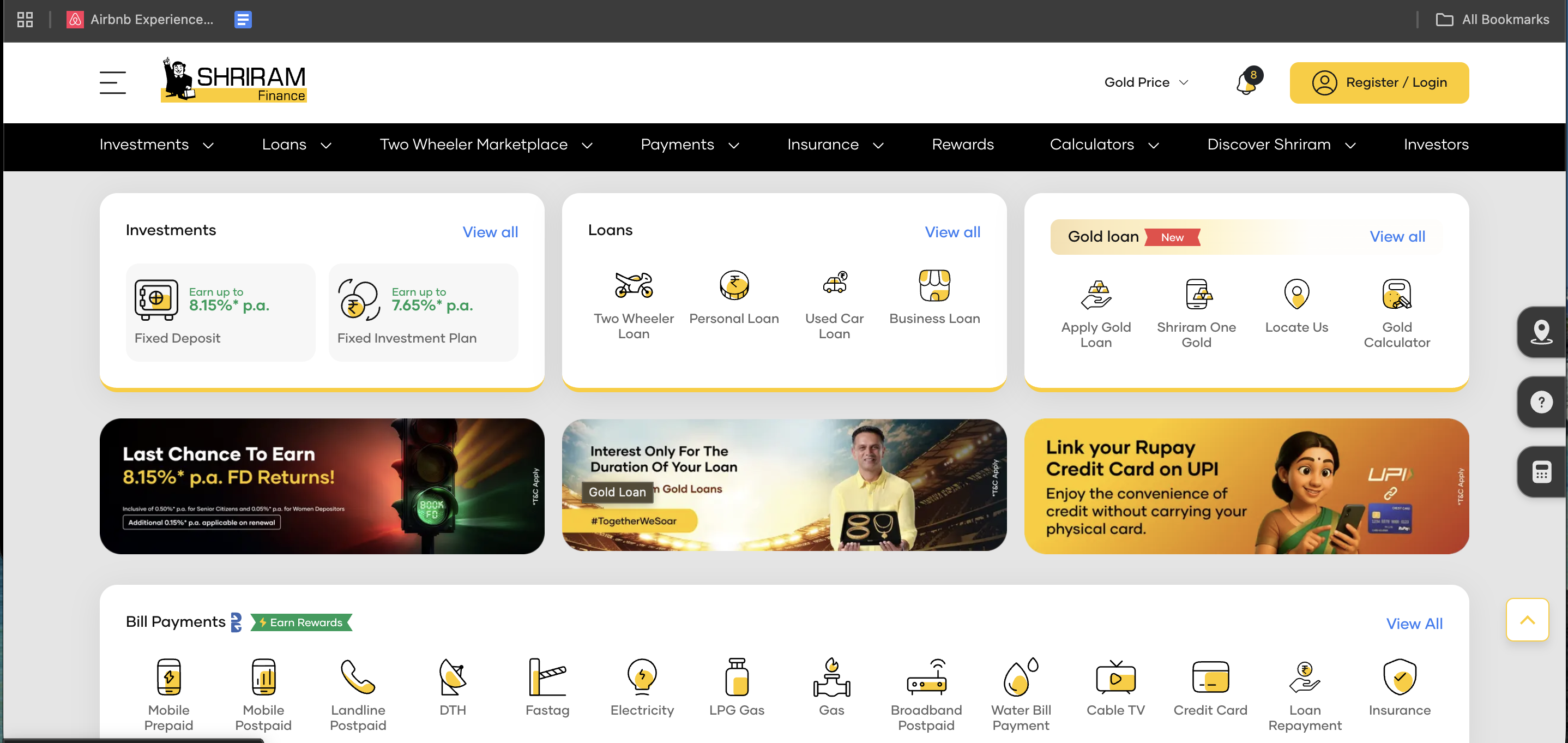This screenshot has width=1568, height=743.
Task: Choose the Mobile Prepaid bill icon
Action: (x=168, y=676)
